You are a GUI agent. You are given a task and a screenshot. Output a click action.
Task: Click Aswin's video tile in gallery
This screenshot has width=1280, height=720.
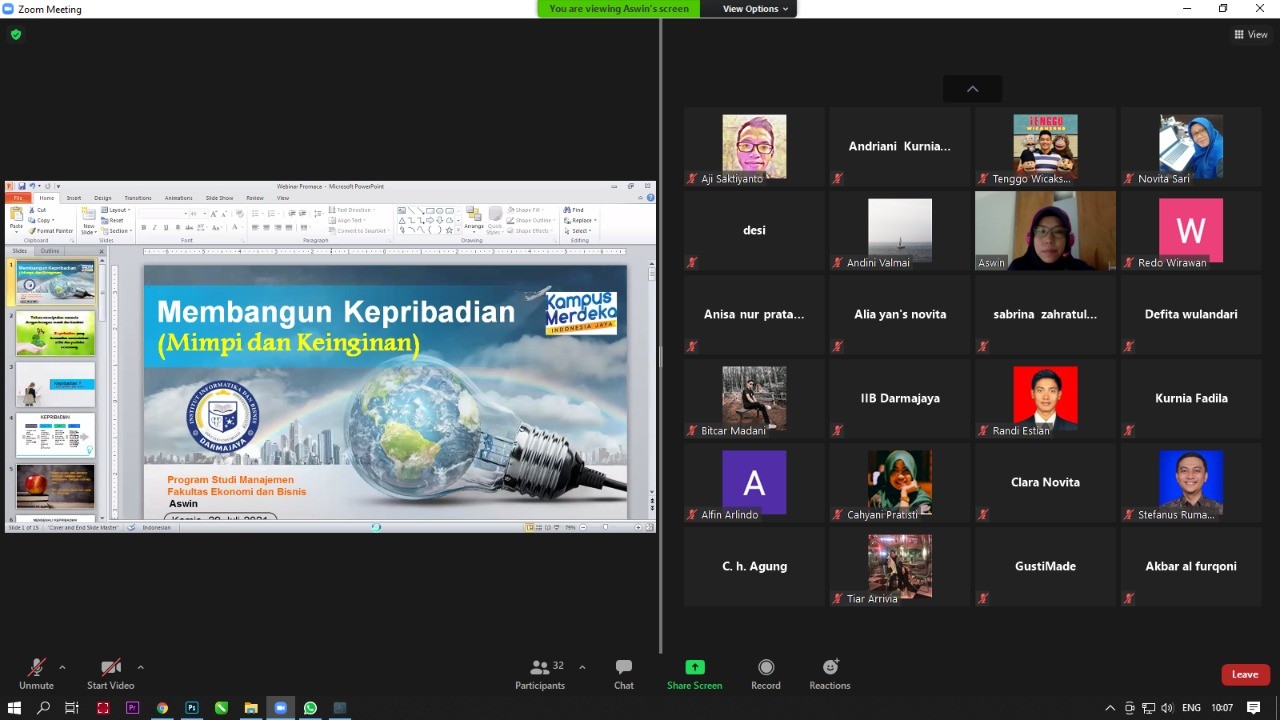[x=1045, y=230]
